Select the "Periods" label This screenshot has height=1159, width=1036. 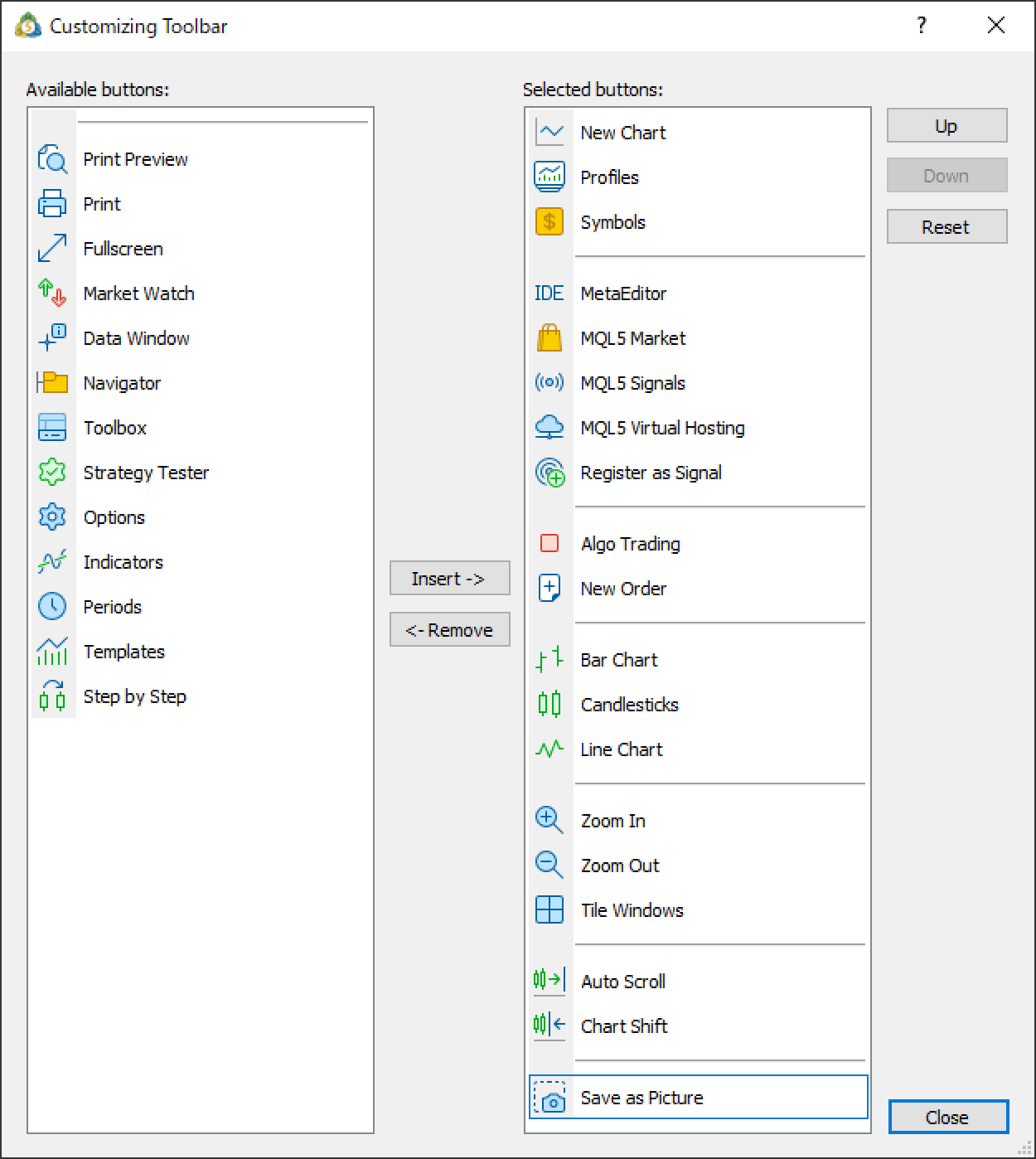113,607
